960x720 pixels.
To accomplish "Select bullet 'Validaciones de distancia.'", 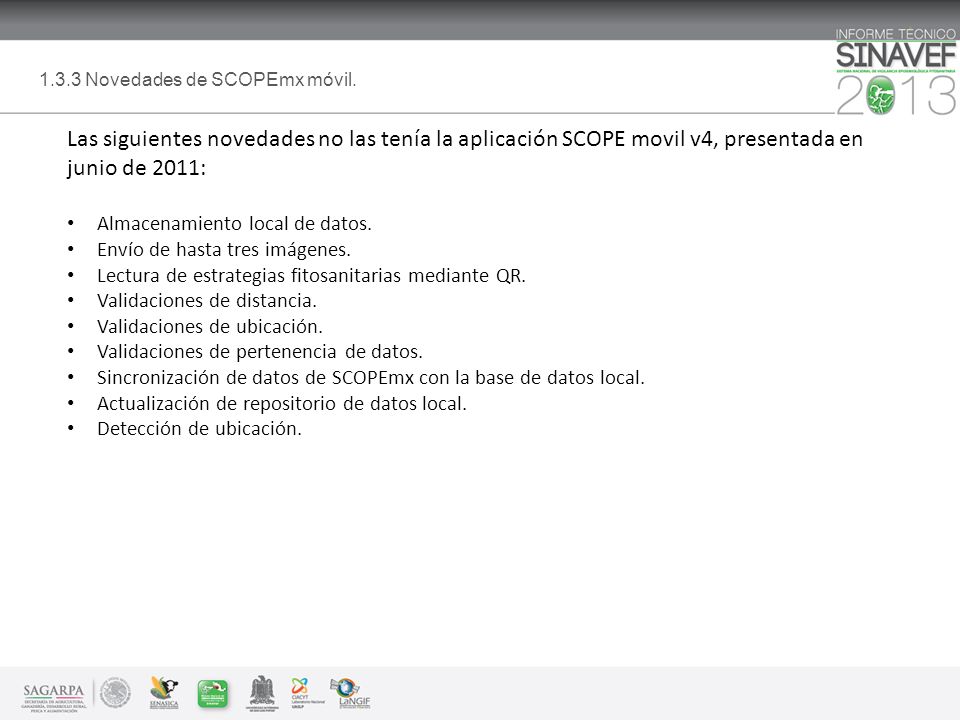I will 207,301.
